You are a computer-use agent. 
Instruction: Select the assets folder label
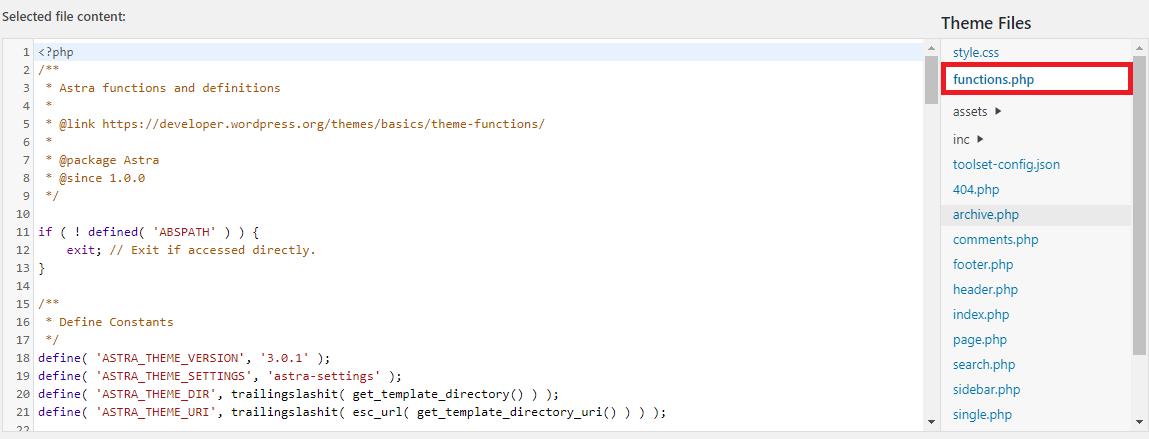(x=971, y=112)
